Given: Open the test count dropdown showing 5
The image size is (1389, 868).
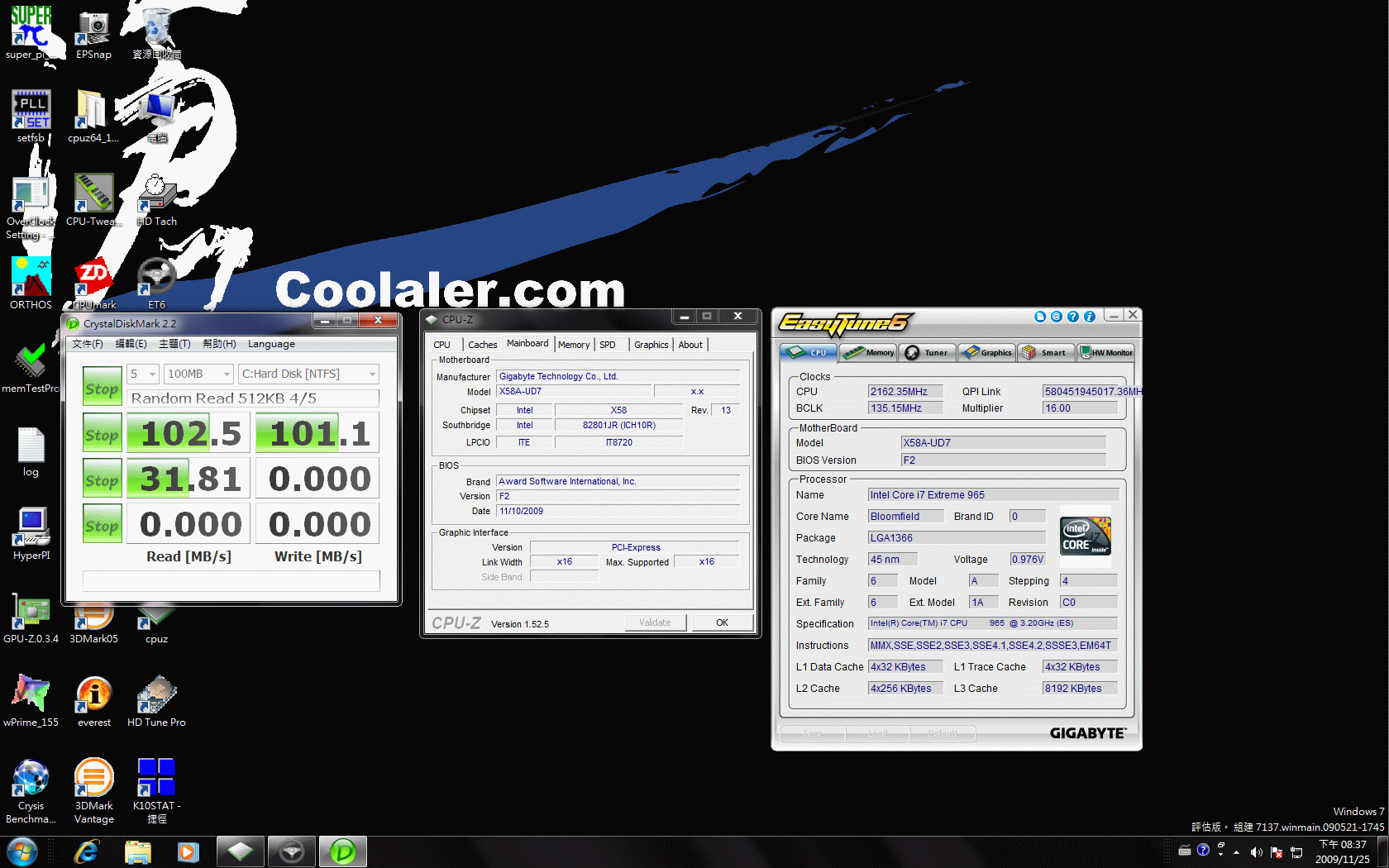Looking at the screenshot, I should [142, 374].
